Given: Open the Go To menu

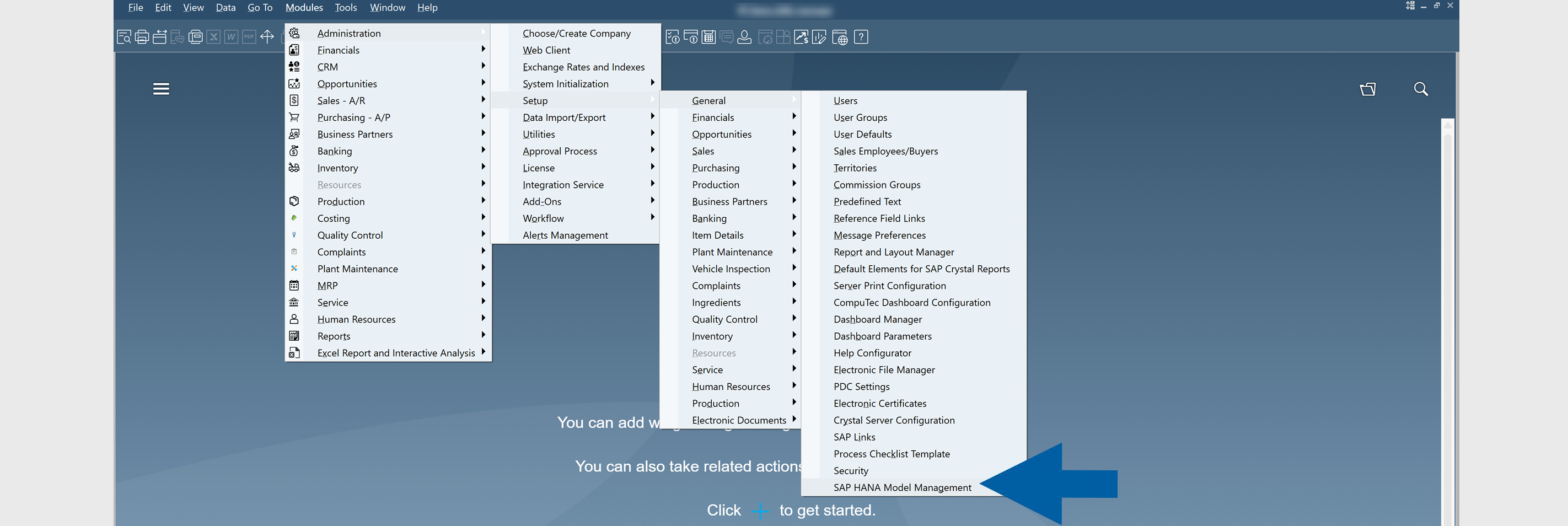Looking at the screenshot, I should (260, 7).
